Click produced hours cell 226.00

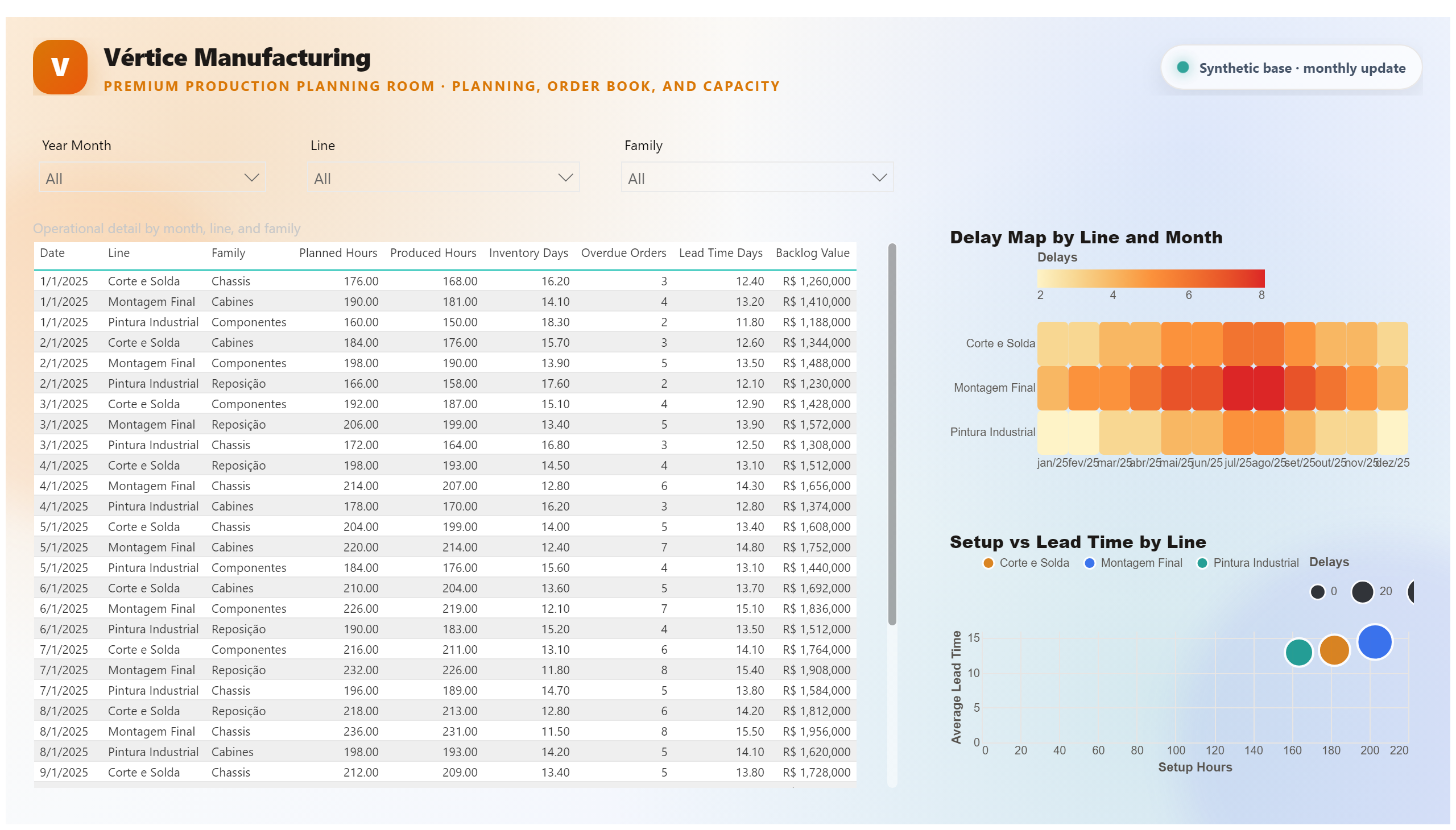[x=460, y=669]
